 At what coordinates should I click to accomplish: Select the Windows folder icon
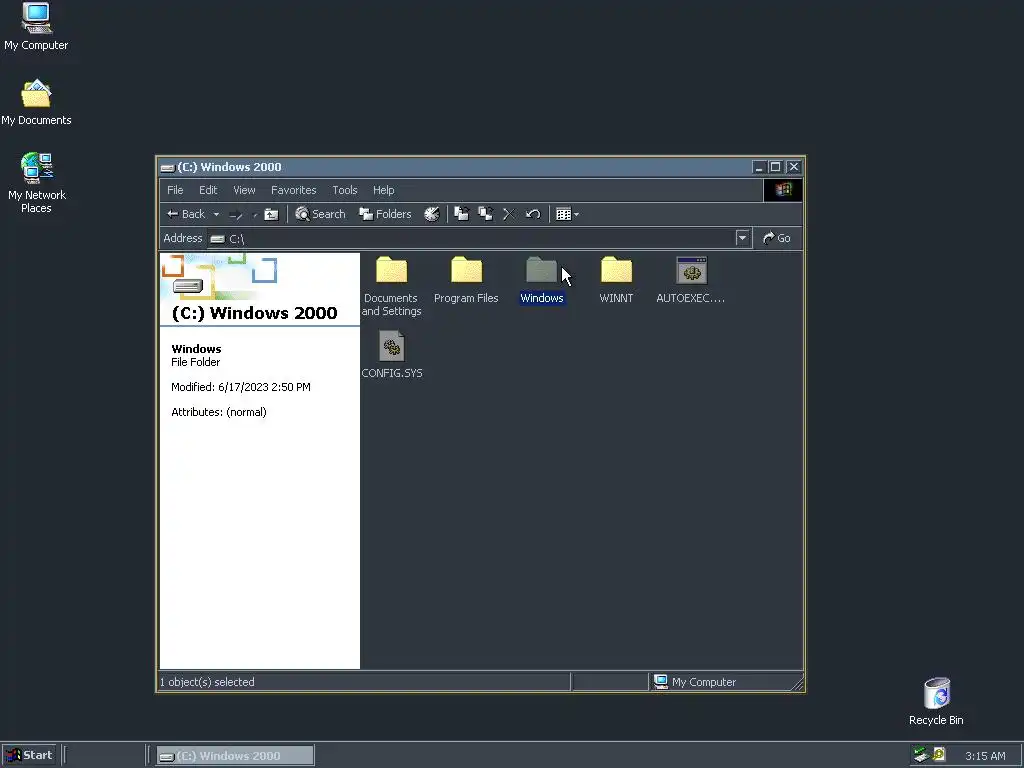point(541,270)
